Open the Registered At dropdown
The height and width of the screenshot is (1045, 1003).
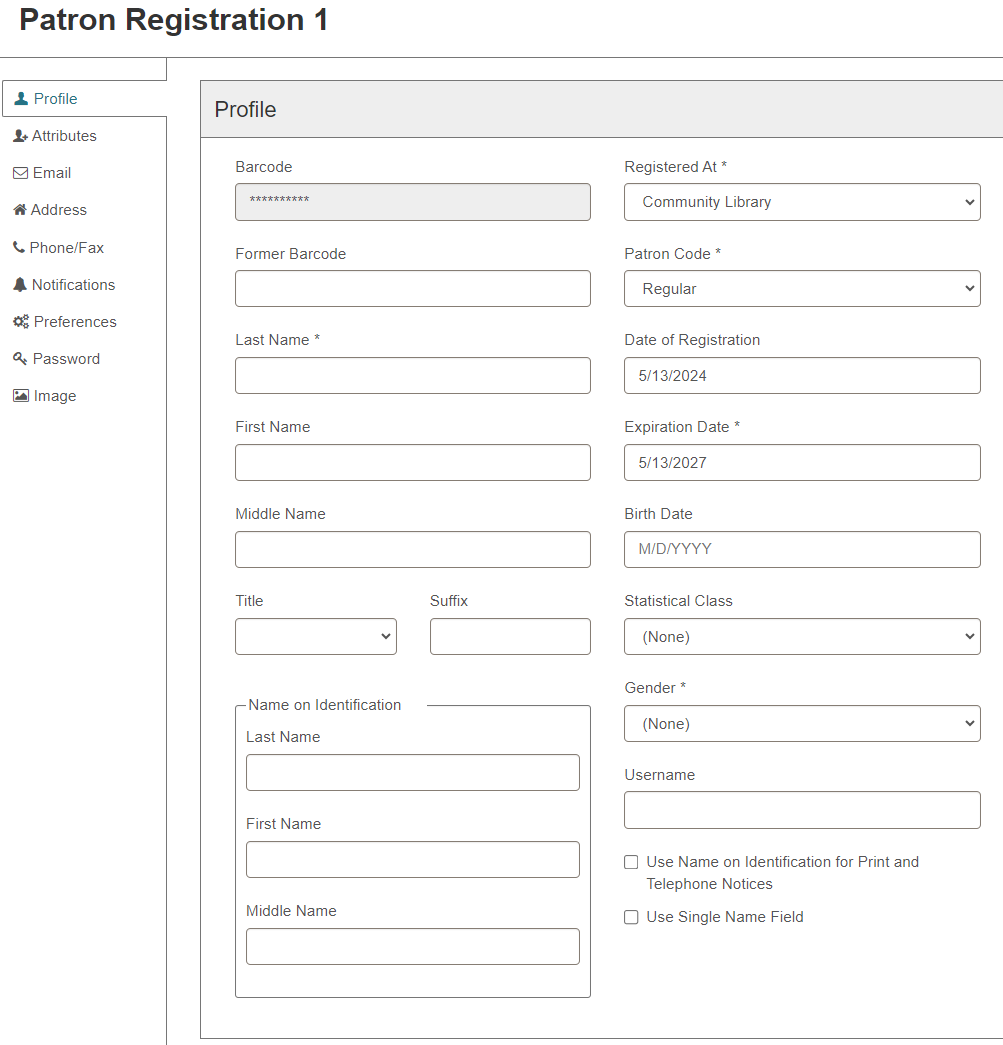[802, 202]
